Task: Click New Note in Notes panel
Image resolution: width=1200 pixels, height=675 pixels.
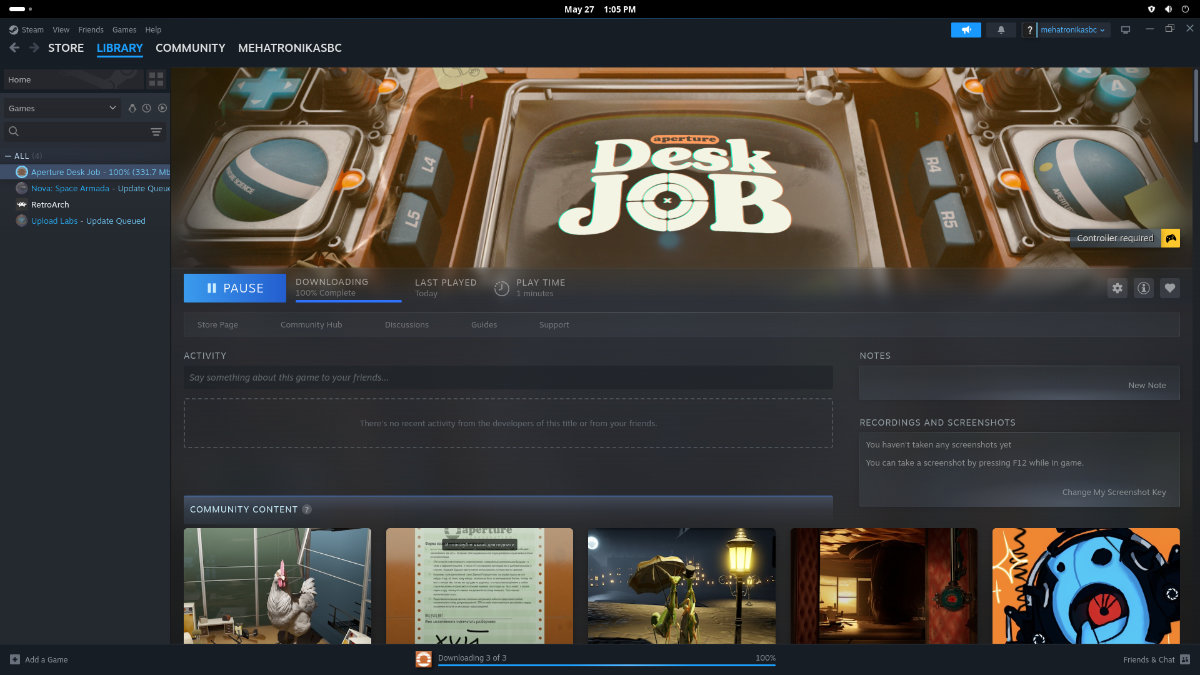Action: (1147, 385)
